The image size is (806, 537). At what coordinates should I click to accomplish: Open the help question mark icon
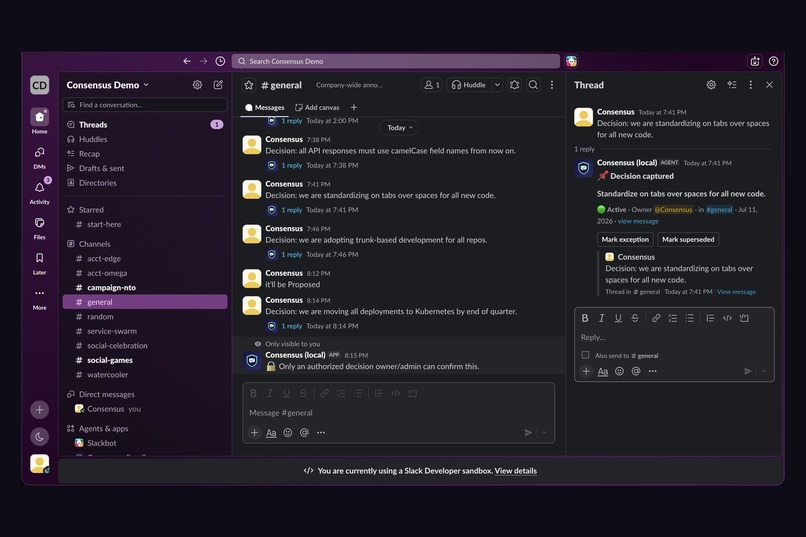[x=773, y=61]
